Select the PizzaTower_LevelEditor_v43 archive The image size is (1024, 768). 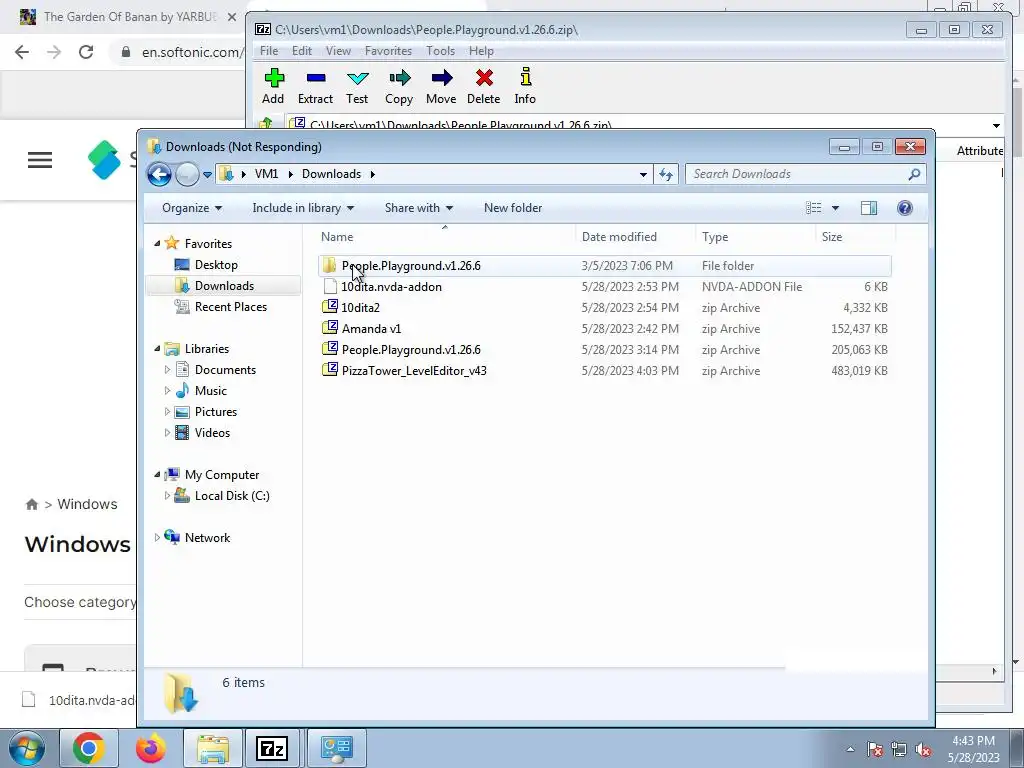pyautogui.click(x=605, y=370)
